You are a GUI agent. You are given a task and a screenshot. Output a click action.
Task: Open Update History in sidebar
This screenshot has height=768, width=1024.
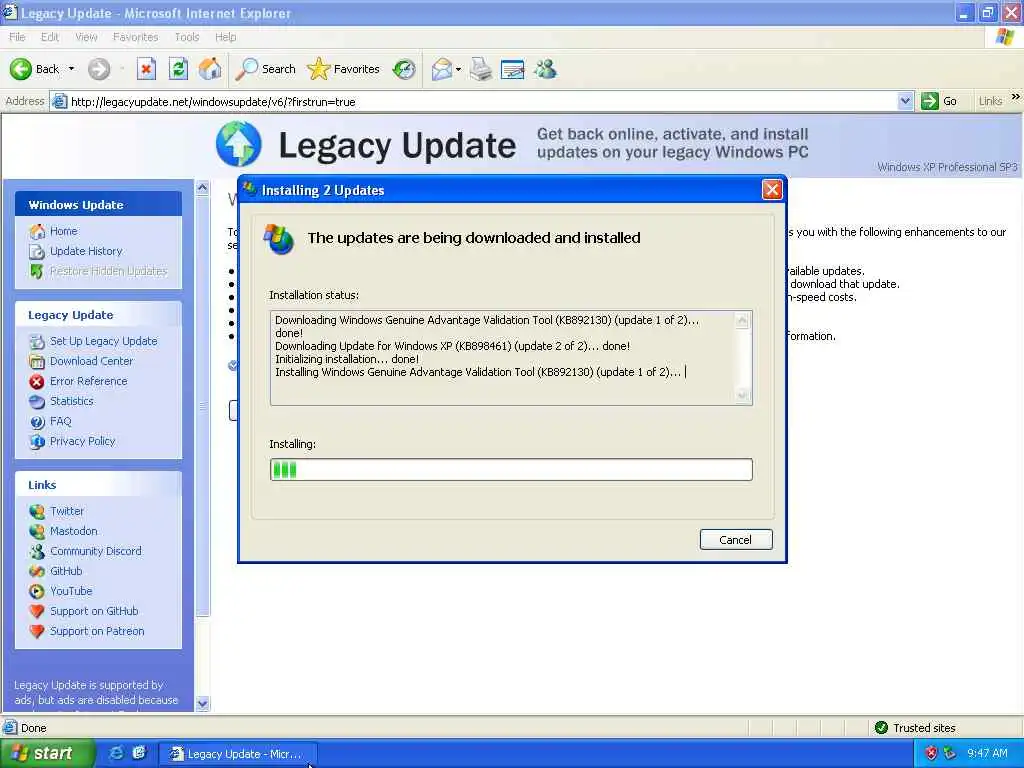pyautogui.click(x=86, y=251)
